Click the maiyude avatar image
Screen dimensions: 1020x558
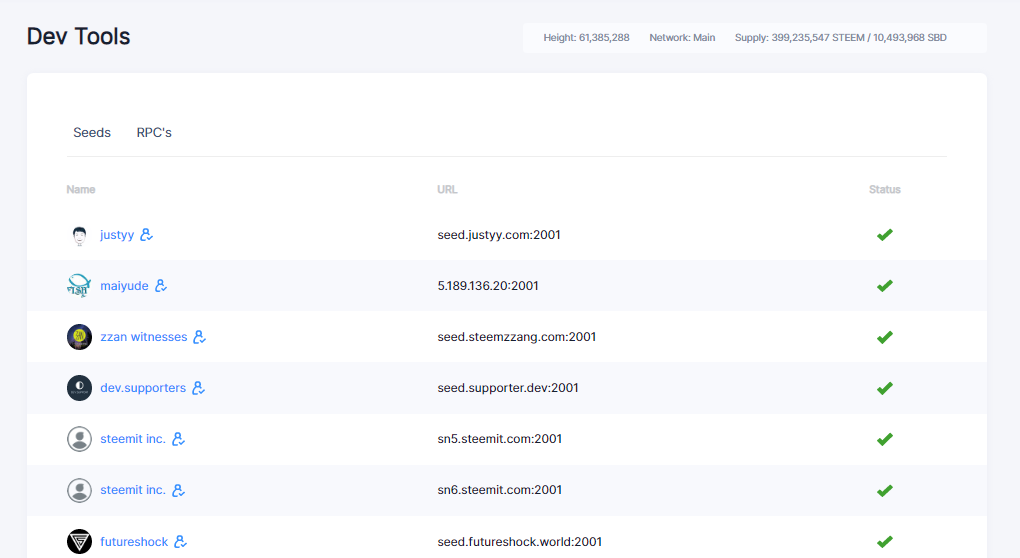point(79,286)
